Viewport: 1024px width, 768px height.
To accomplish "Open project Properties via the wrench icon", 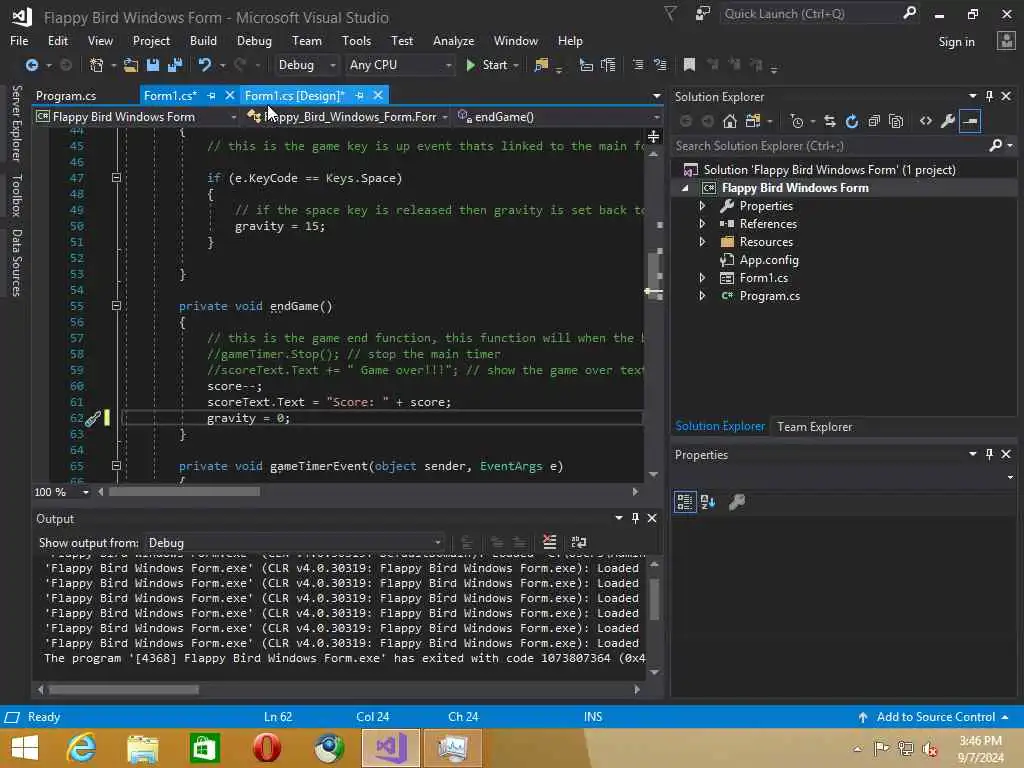I will pos(948,121).
